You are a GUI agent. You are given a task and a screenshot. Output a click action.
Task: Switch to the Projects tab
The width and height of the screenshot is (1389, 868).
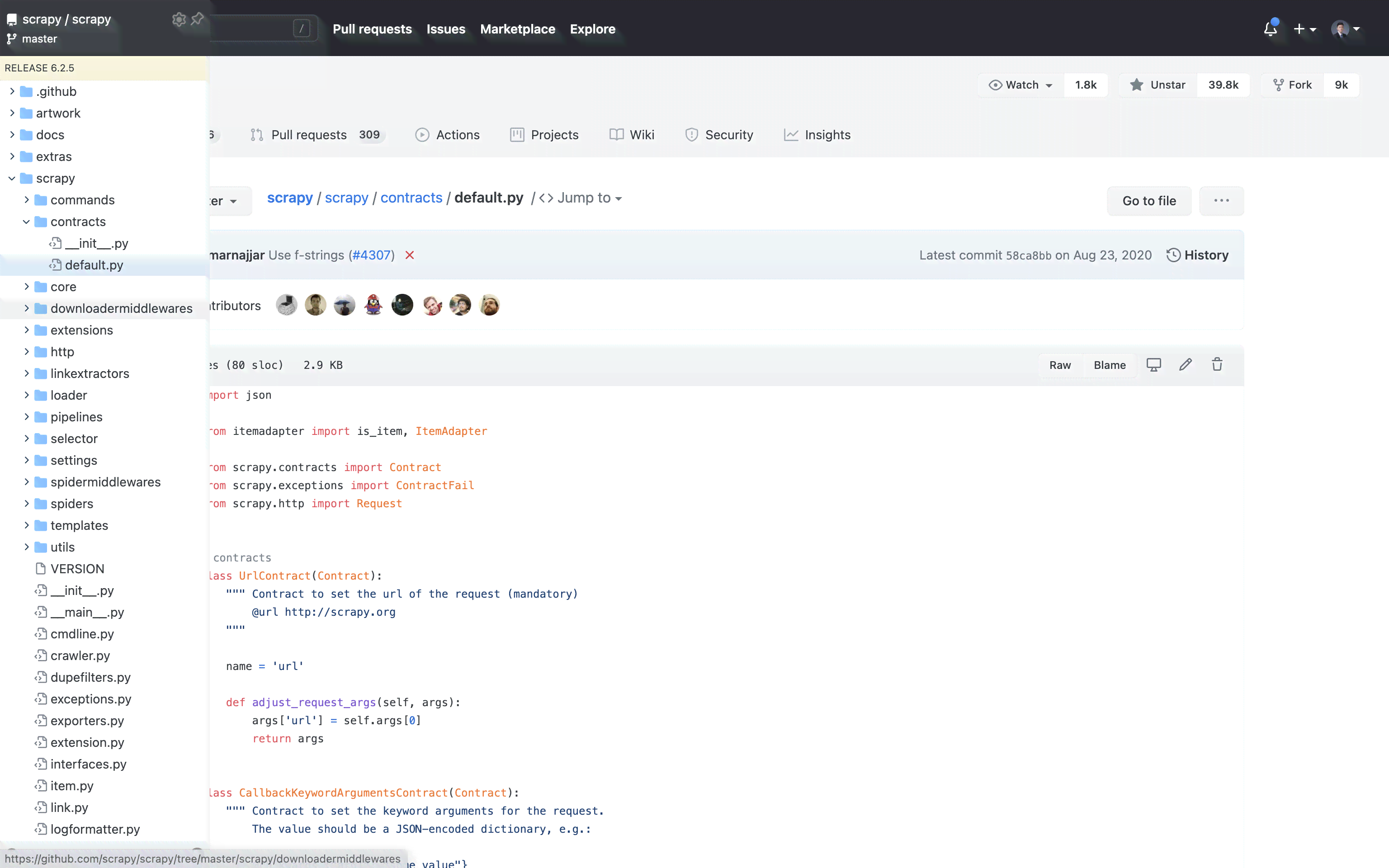544,135
